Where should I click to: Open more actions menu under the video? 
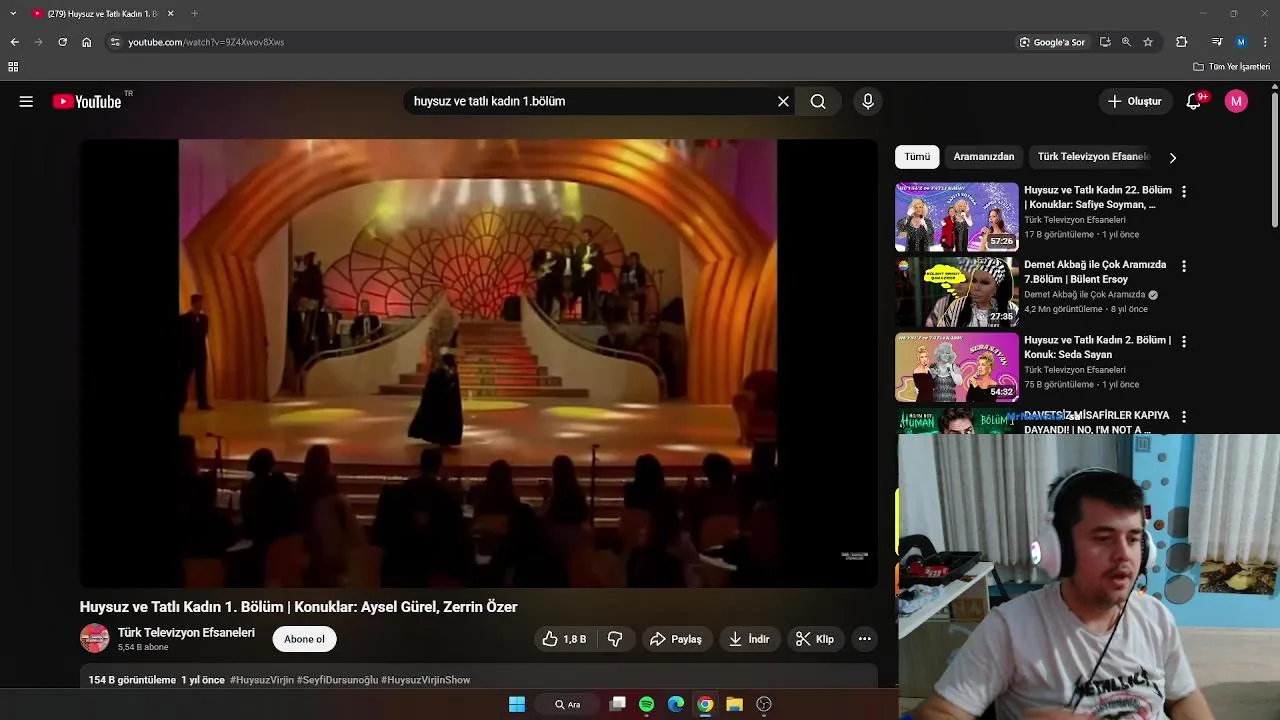[x=865, y=639]
